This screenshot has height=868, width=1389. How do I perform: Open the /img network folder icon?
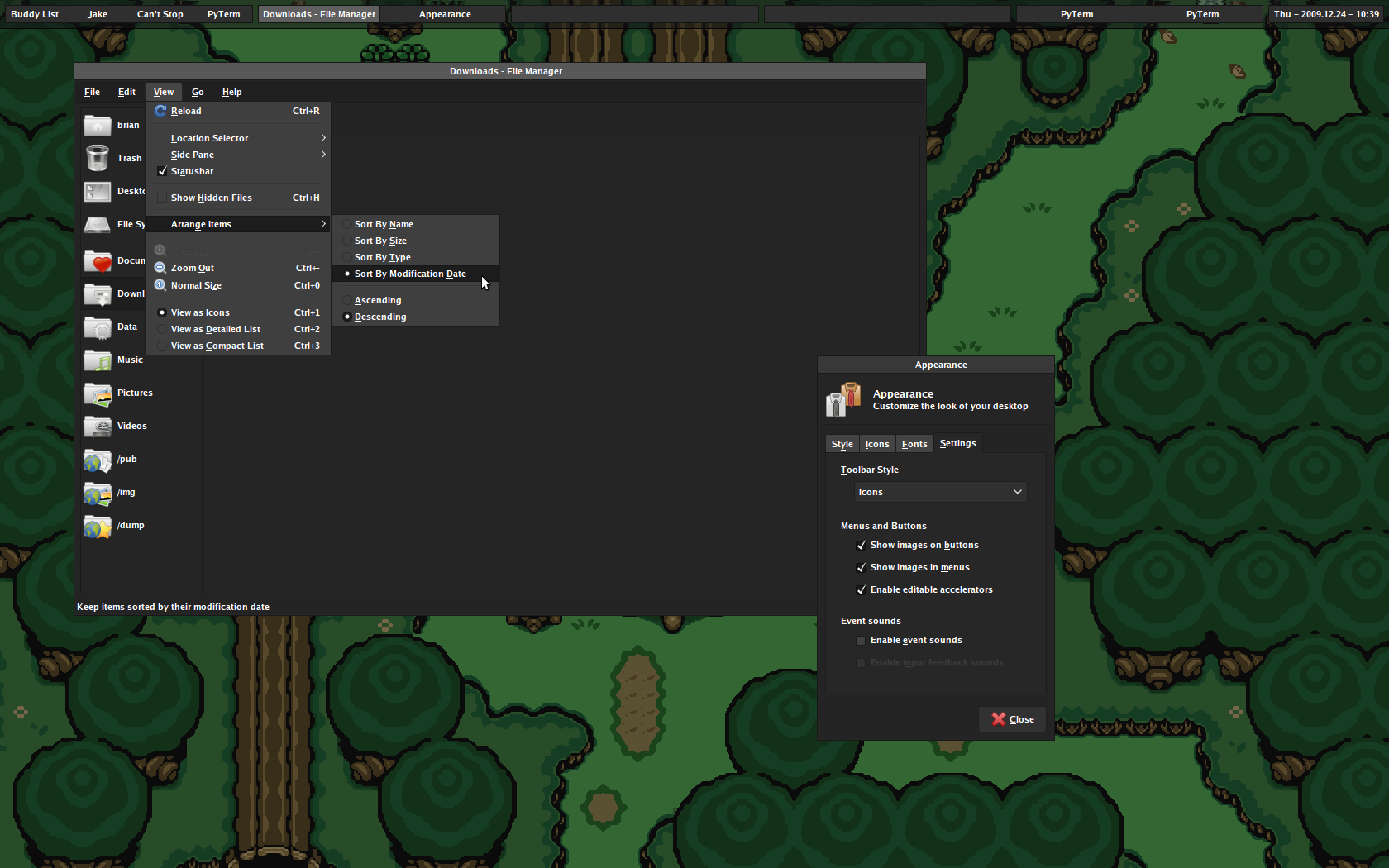pos(98,493)
